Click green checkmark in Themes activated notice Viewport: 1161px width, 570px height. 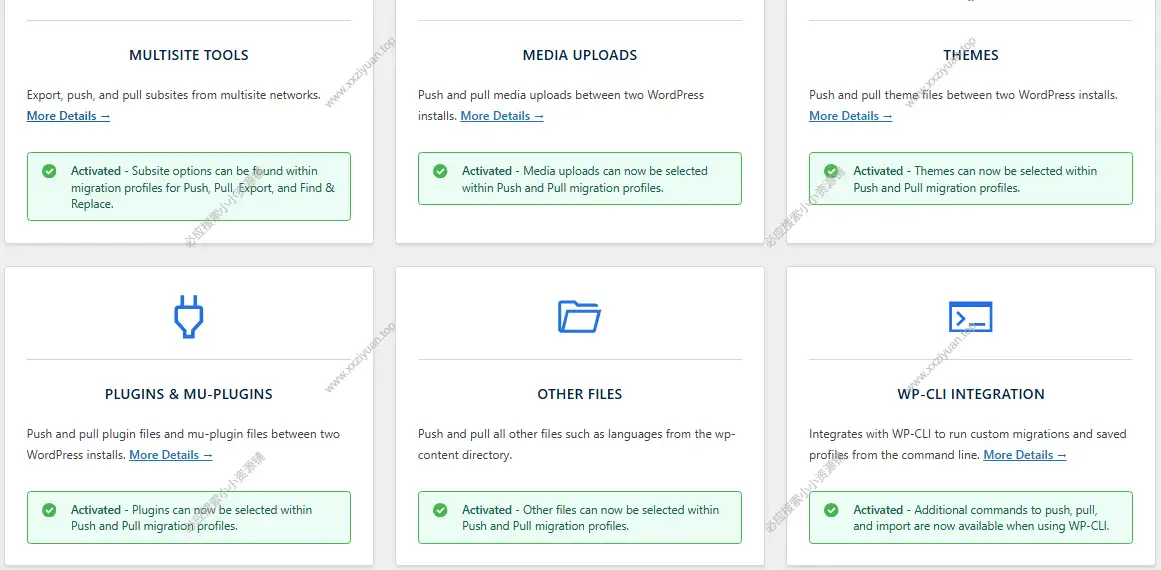(x=831, y=171)
